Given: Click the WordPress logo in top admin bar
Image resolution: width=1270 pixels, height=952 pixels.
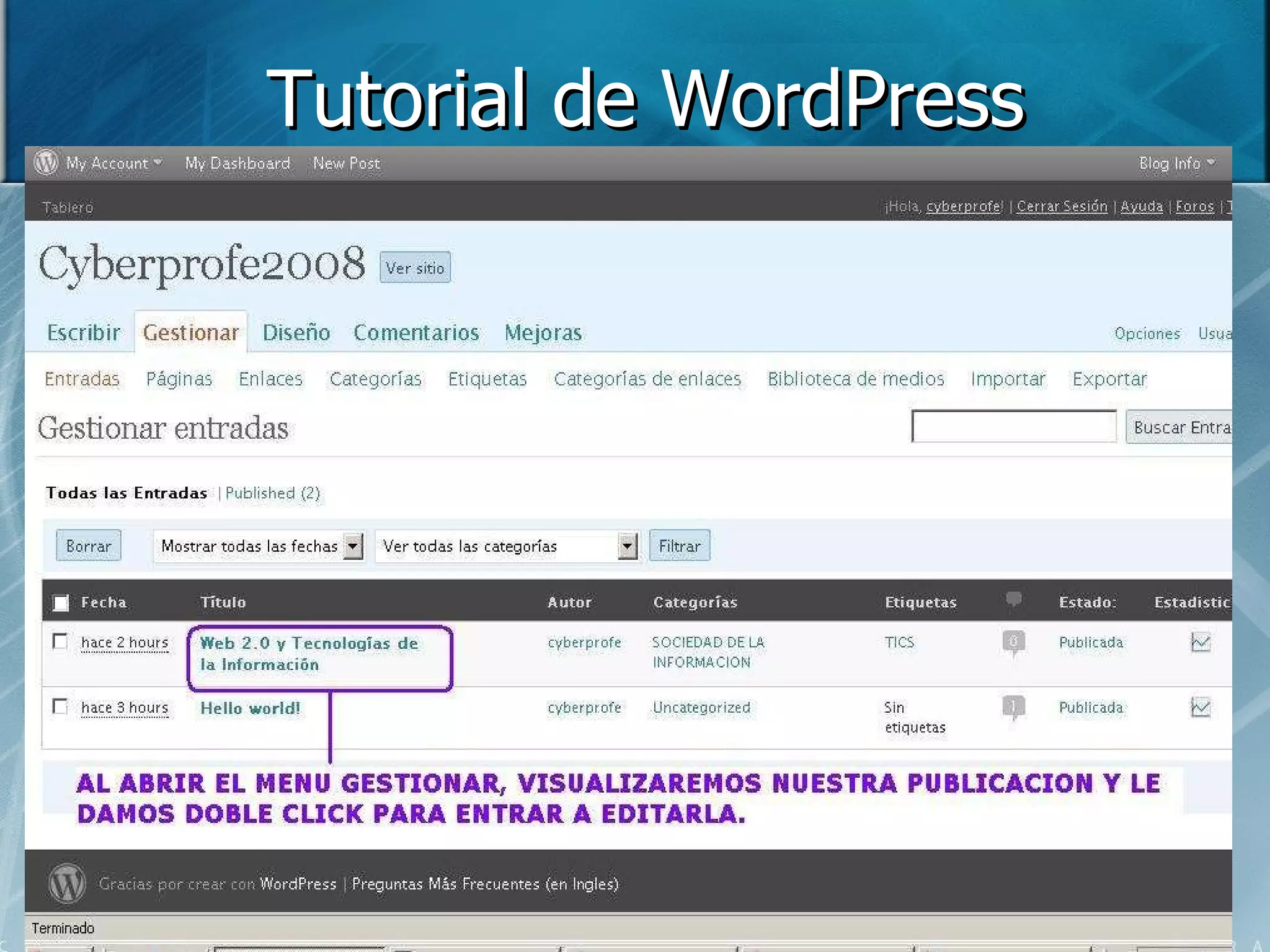Looking at the screenshot, I should click(x=47, y=162).
